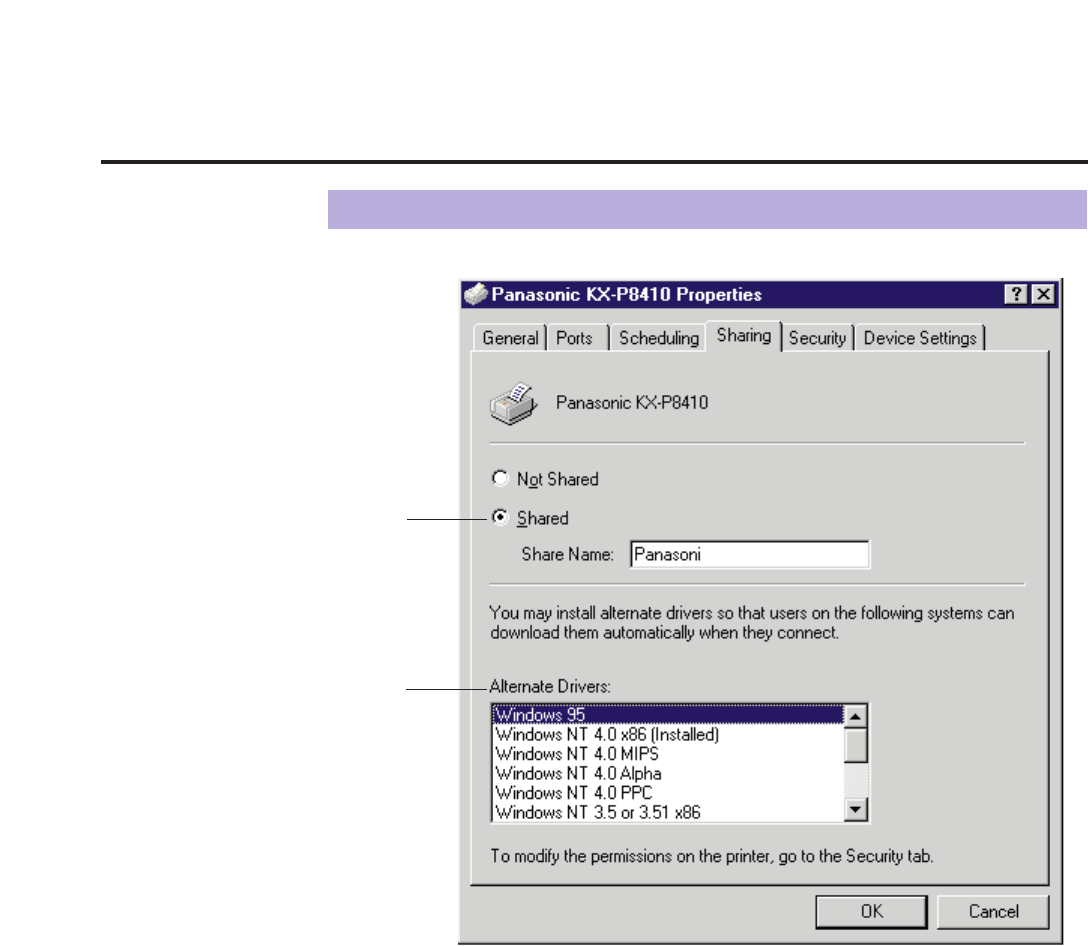Switch to the General tab
This screenshot has height=946, width=1088.
click(x=510, y=338)
